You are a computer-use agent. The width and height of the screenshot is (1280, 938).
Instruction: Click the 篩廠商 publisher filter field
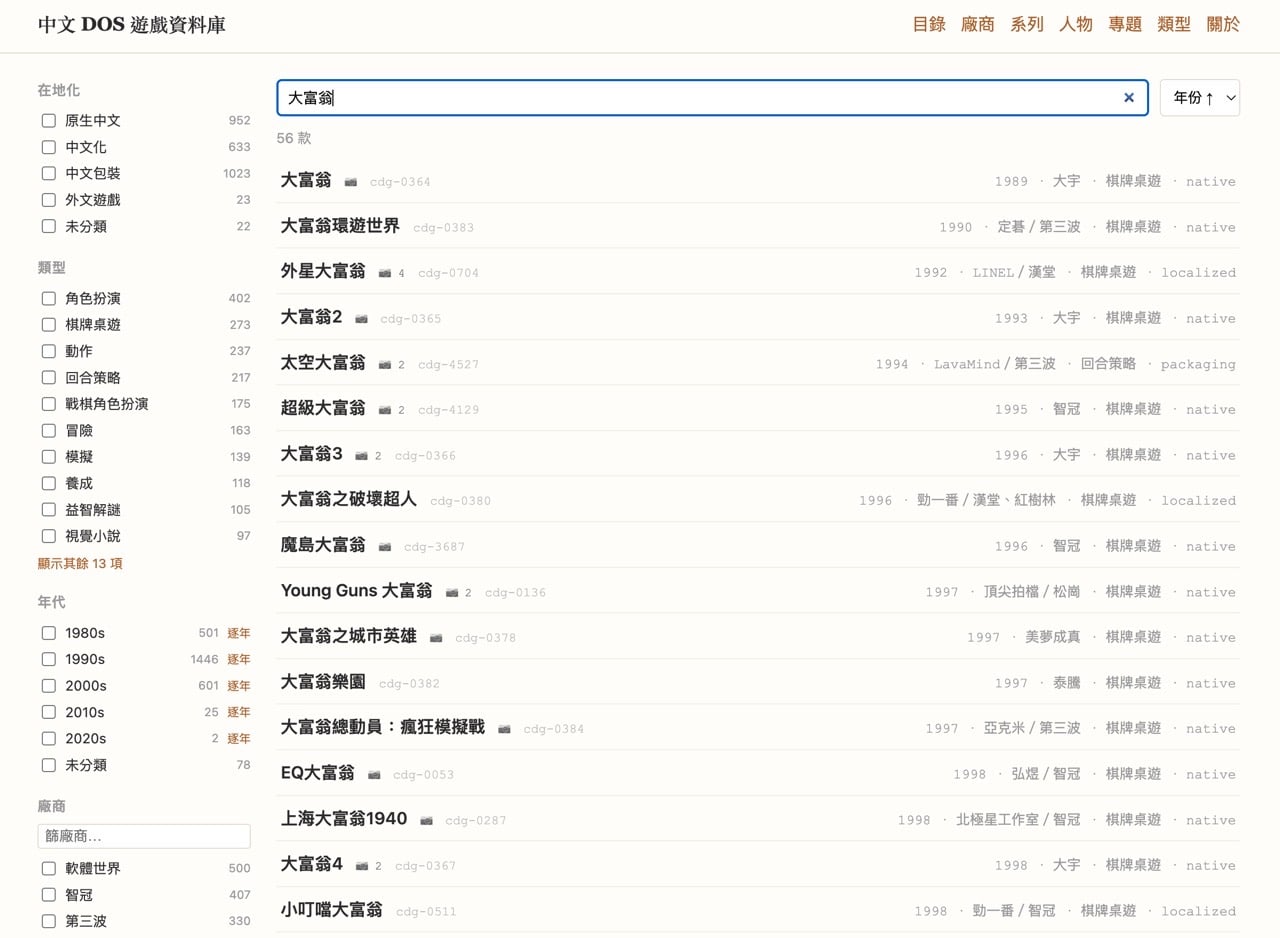pyautogui.click(x=144, y=836)
